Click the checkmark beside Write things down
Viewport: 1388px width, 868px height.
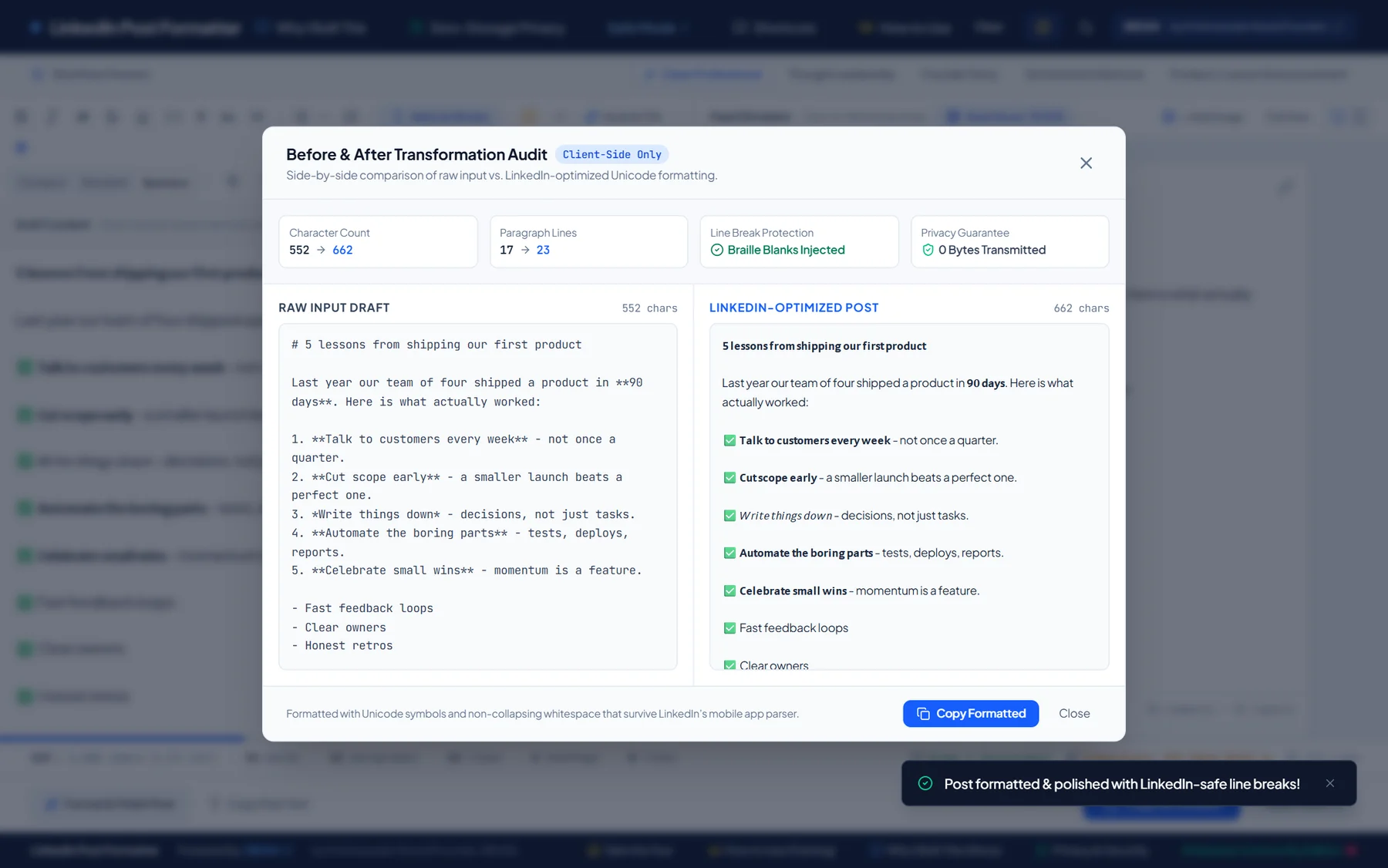click(x=729, y=516)
